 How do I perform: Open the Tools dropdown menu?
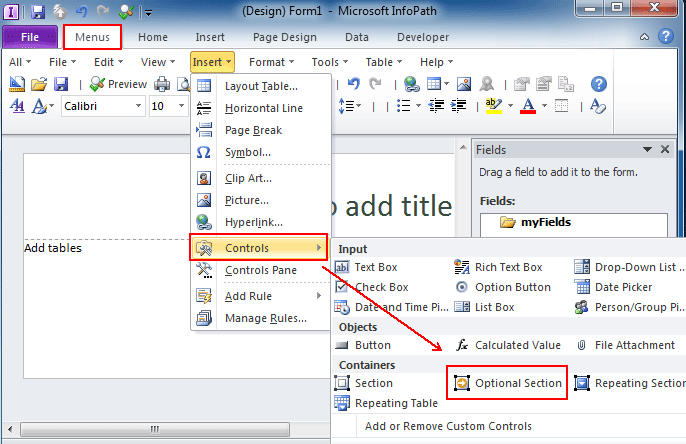coord(329,62)
